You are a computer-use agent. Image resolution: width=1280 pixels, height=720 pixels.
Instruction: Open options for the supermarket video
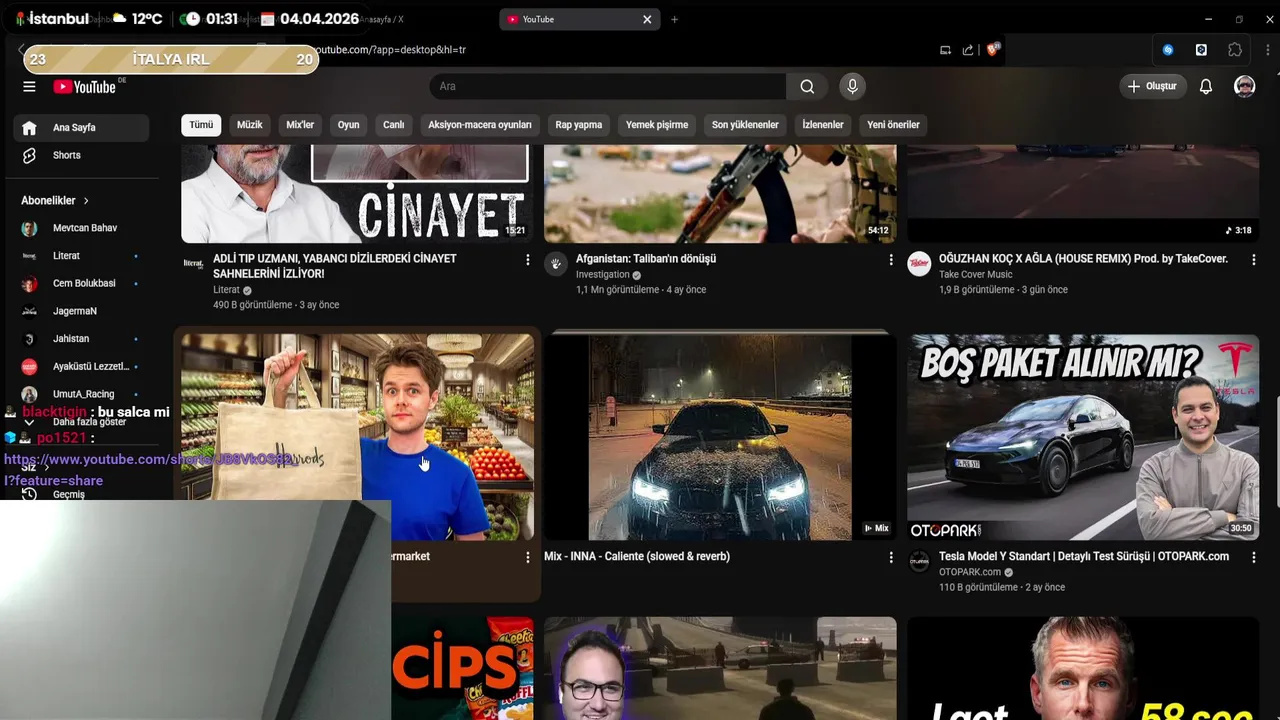528,558
